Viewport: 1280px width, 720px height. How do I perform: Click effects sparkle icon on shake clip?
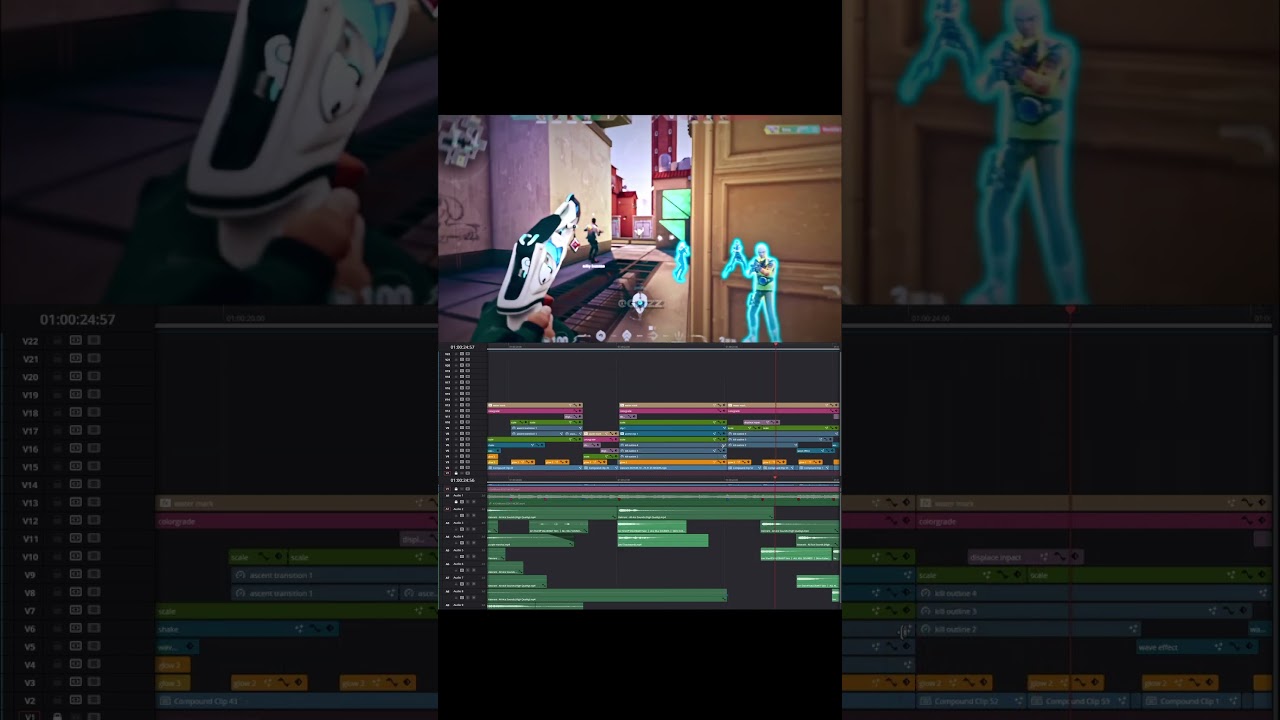pos(299,629)
